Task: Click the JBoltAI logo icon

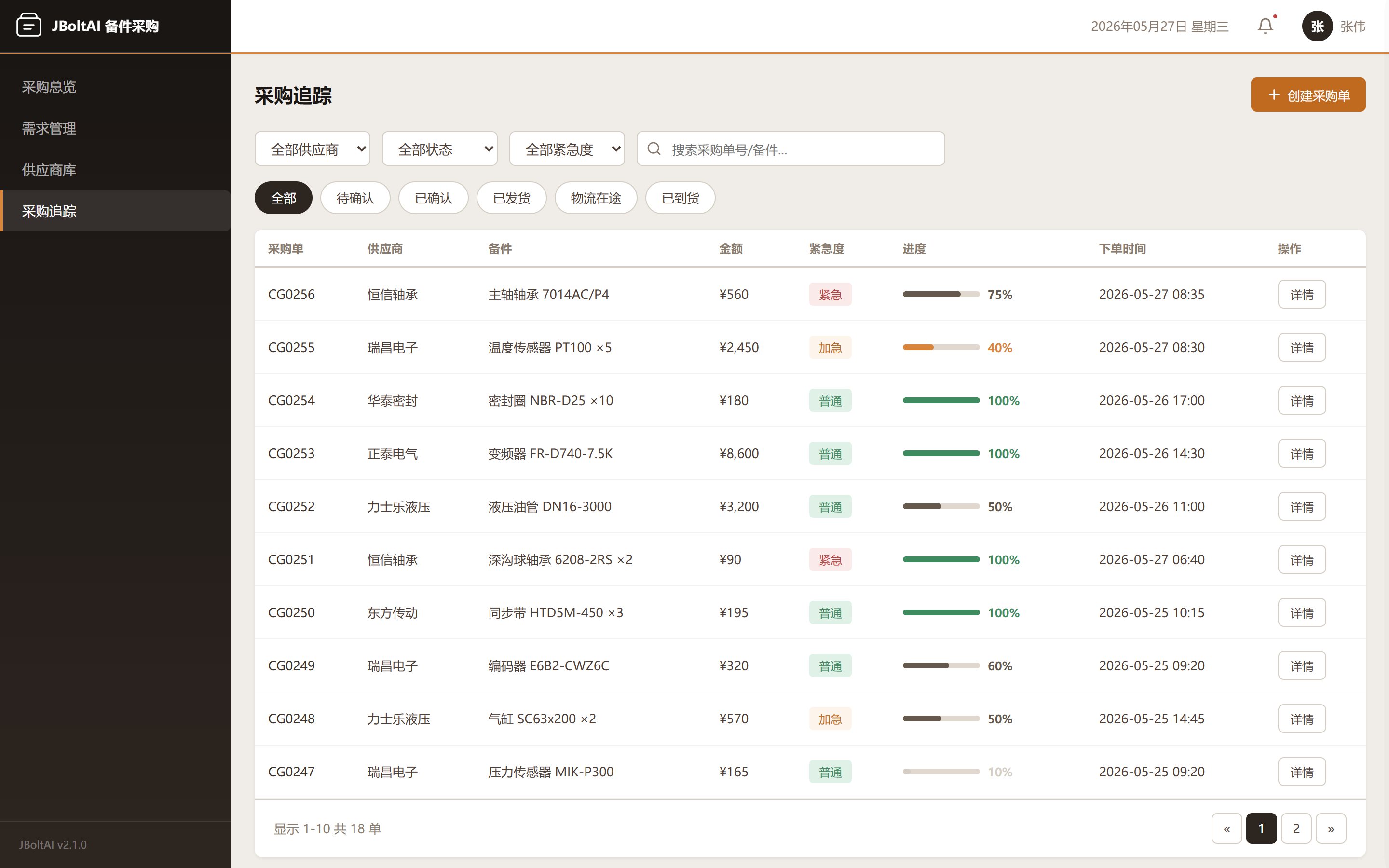Action: (29, 25)
